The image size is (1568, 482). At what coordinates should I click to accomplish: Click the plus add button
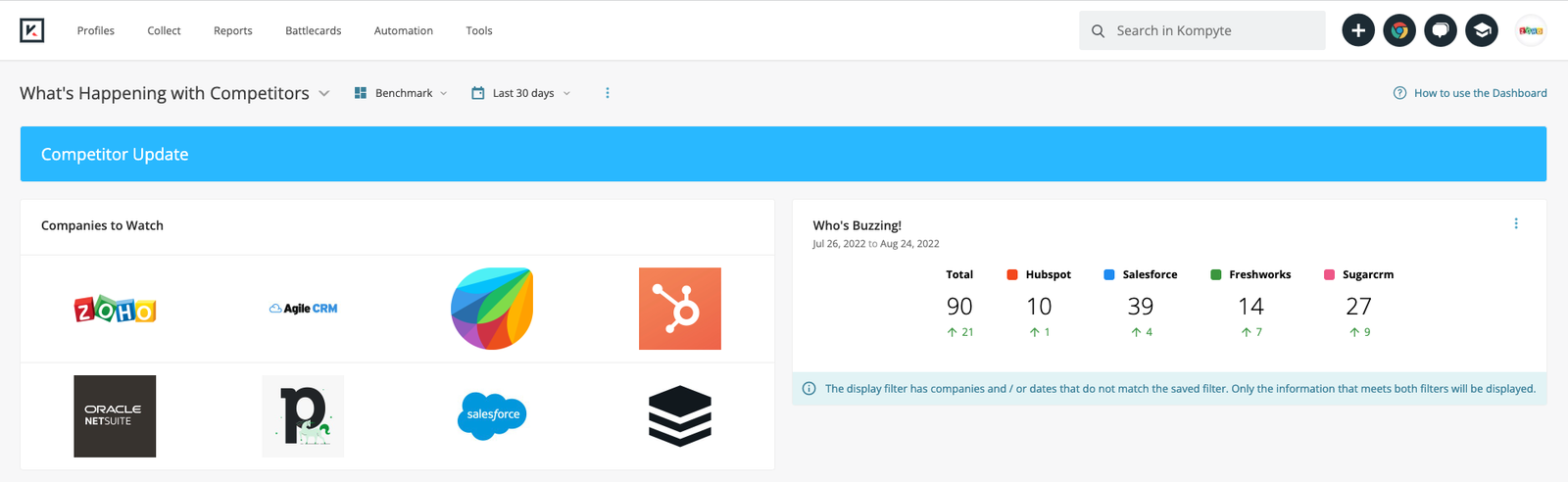point(1357,30)
